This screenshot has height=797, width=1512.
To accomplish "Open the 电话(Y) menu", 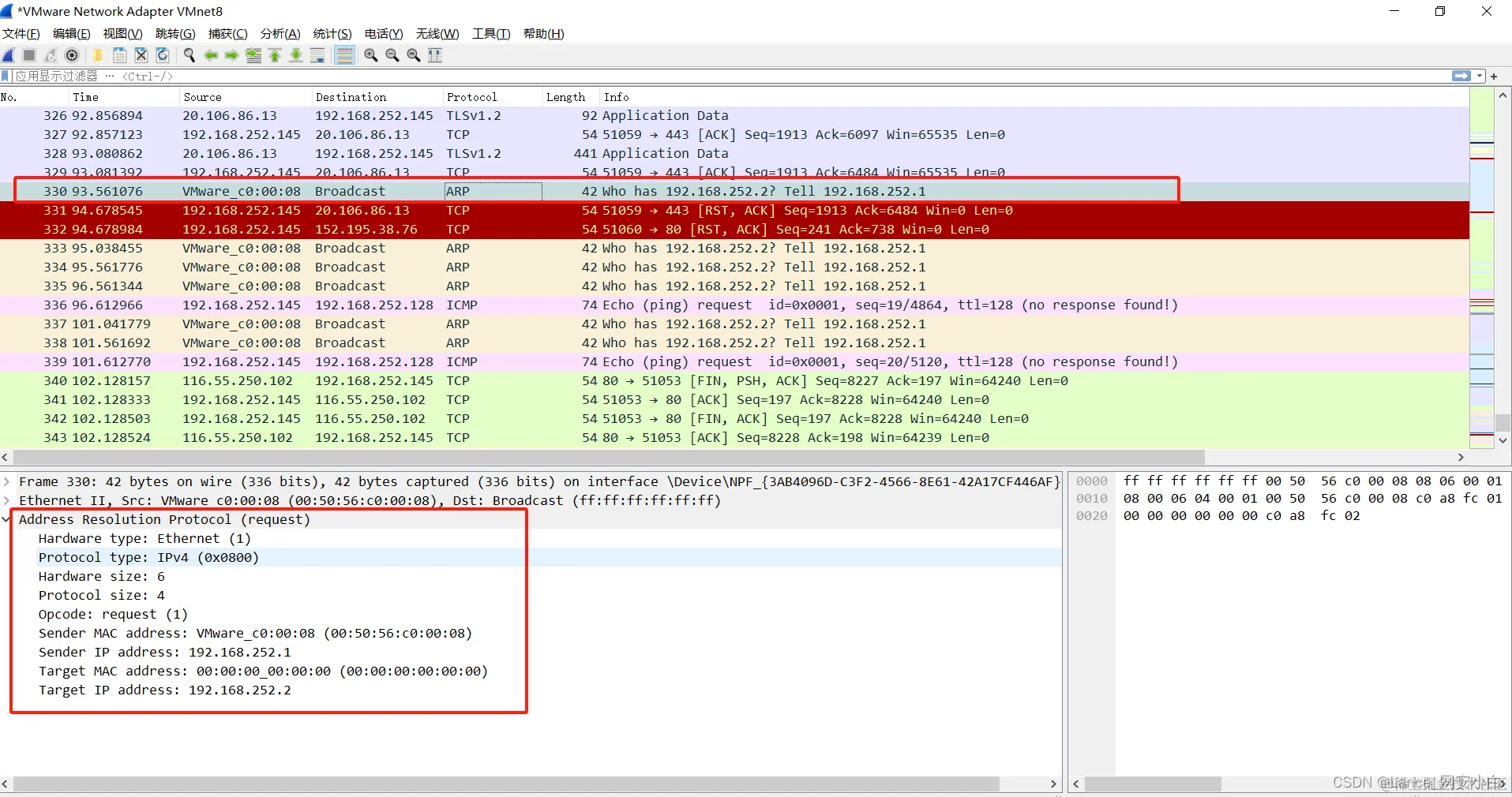I will coord(384,34).
